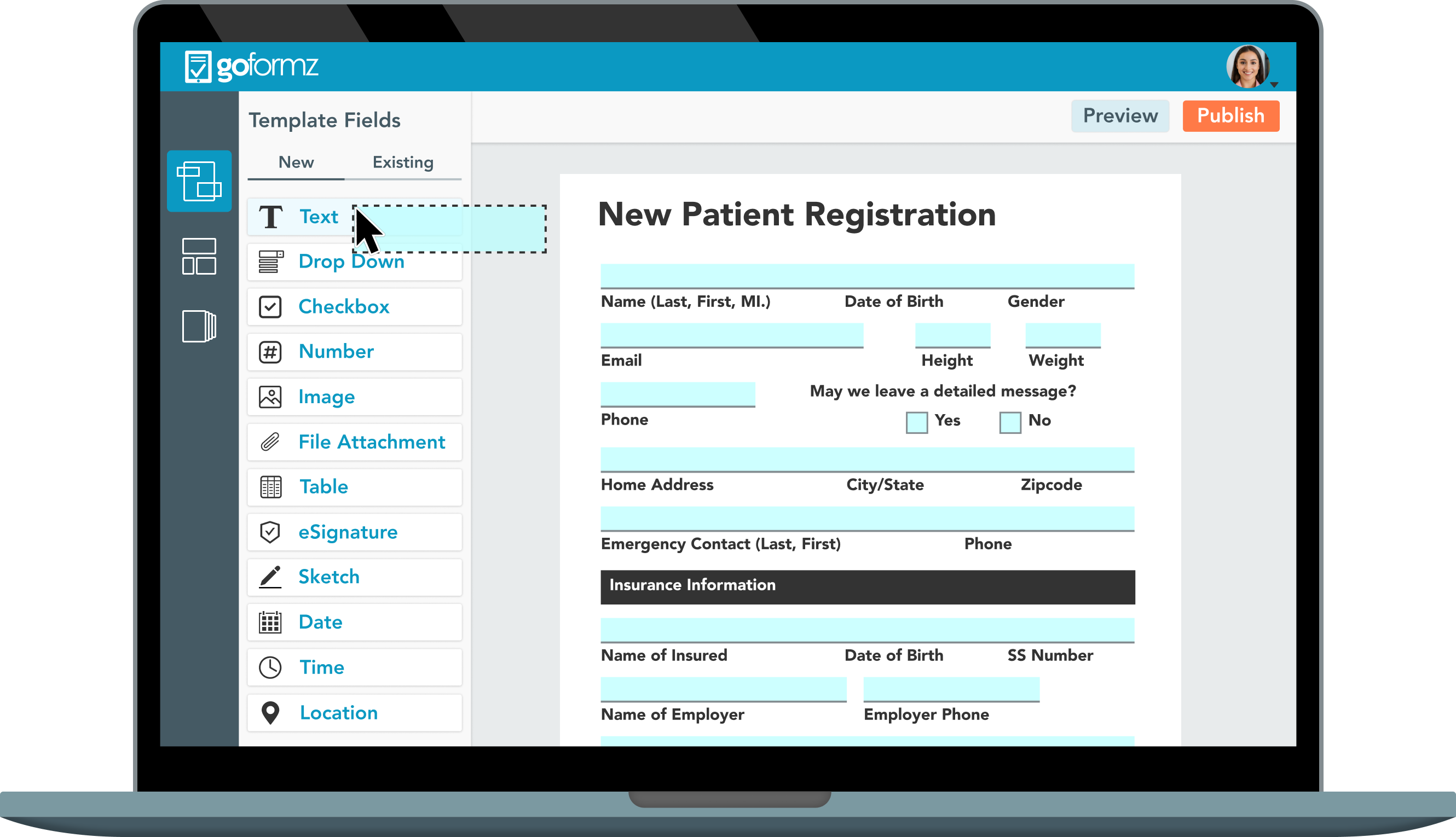Viewport: 1456px width, 837px height.
Task: Switch to the New fields tab
Action: pyautogui.click(x=296, y=162)
